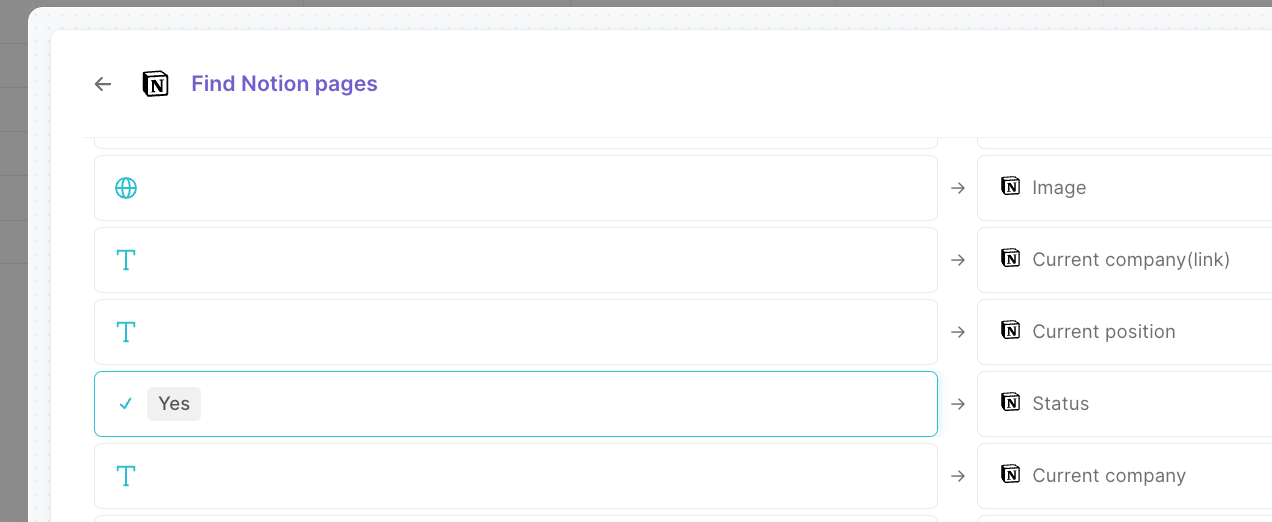Choose the Current company property box
Image resolution: width=1272 pixels, height=522 pixels.
(1124, 476)
